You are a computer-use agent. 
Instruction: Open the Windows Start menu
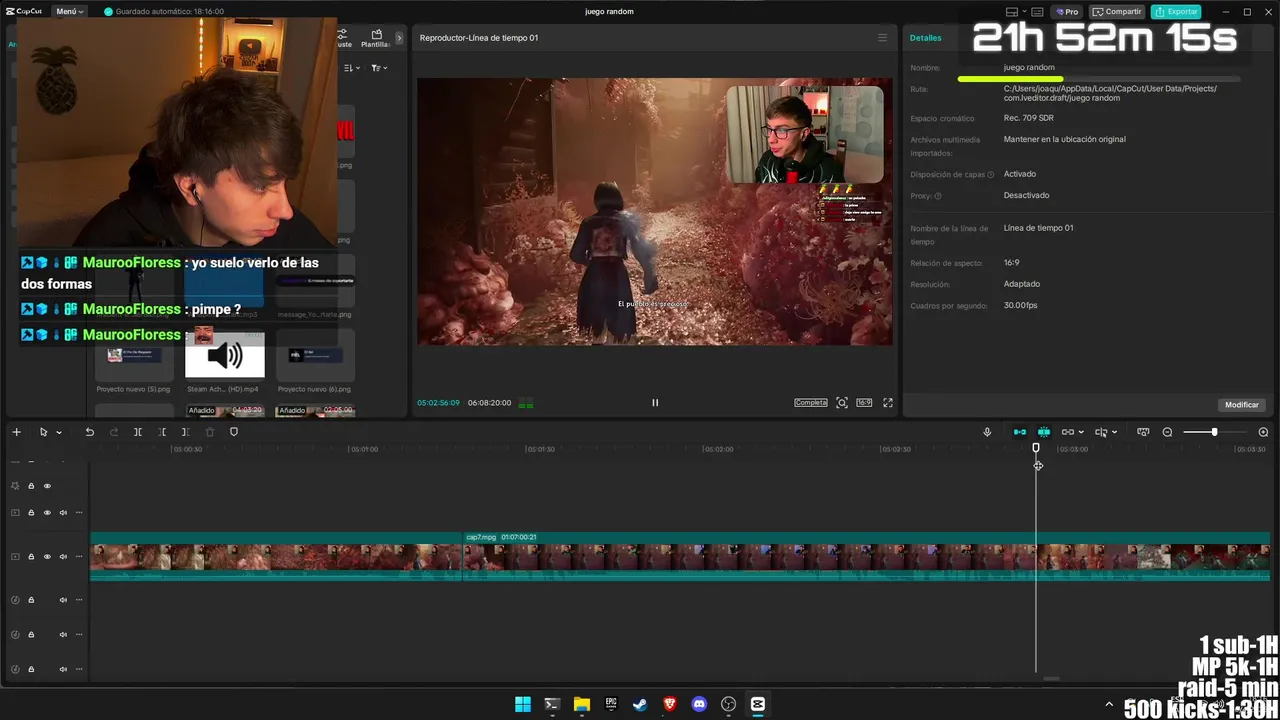tap(523, 704)
